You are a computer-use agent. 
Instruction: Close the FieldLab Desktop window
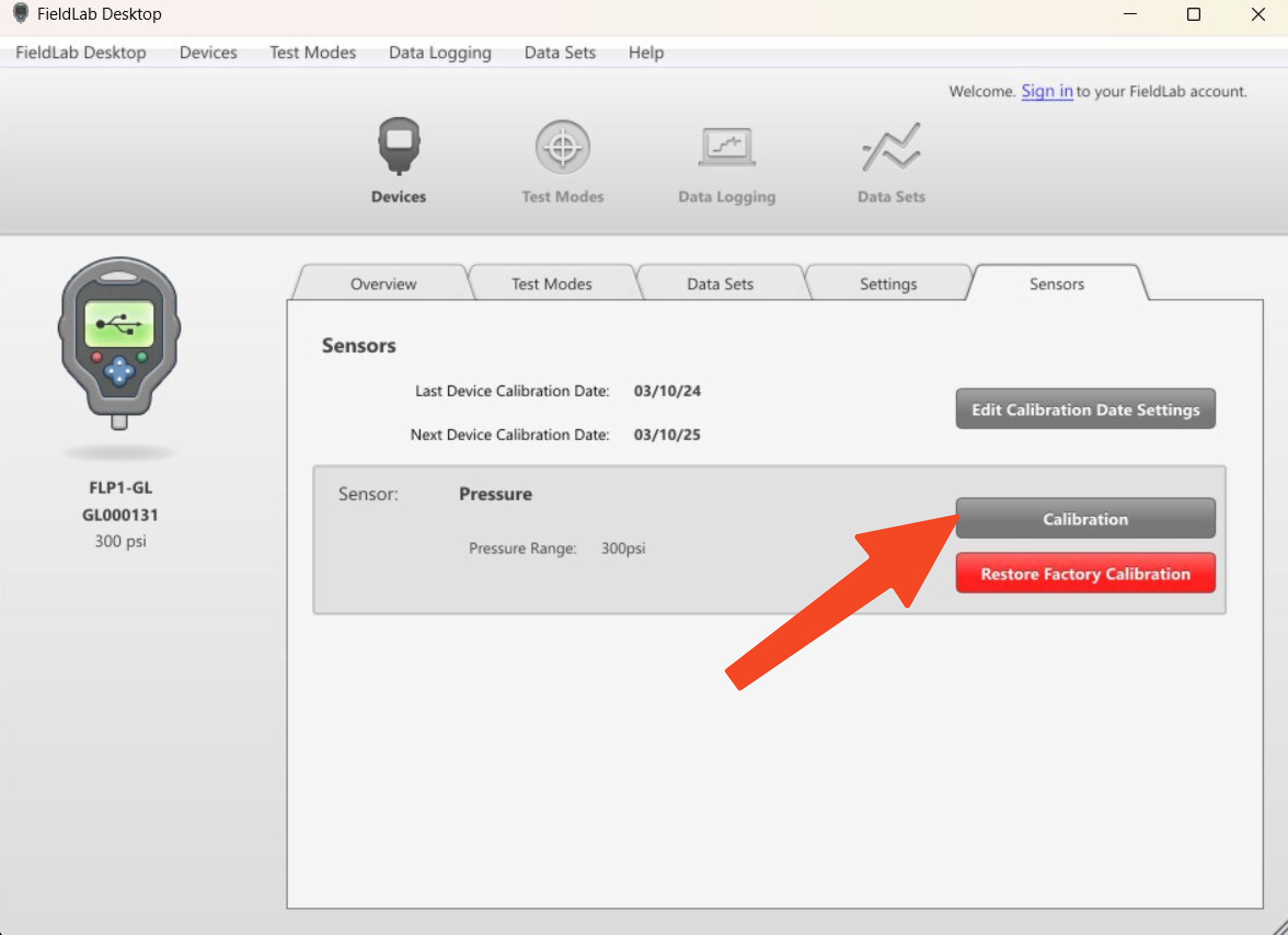tap(1258, 14)
